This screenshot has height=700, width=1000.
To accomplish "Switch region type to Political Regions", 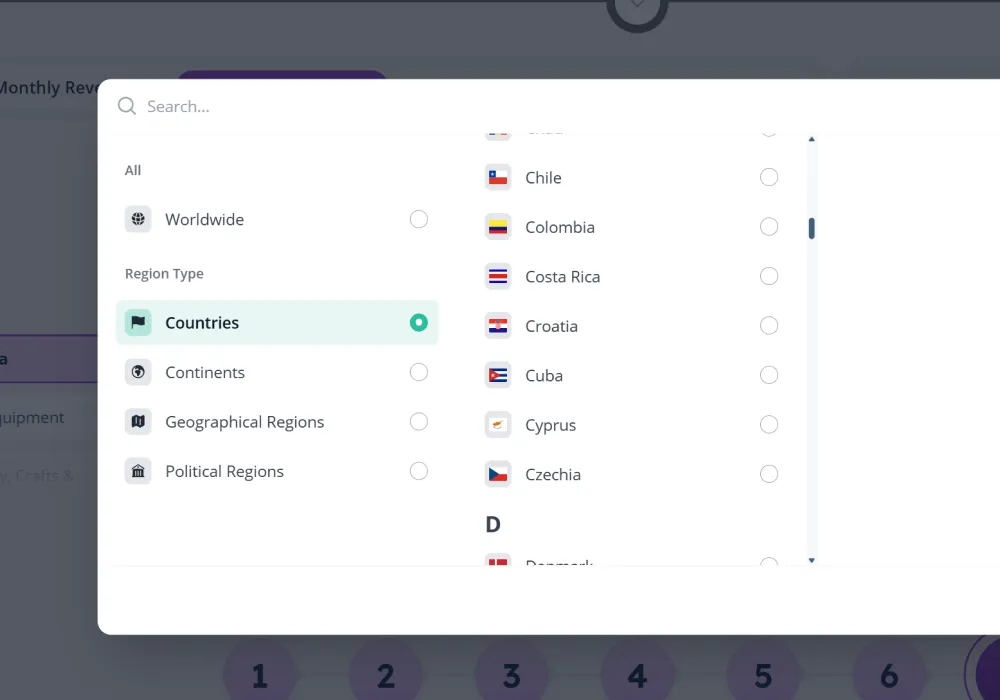I will coord(224,471).
